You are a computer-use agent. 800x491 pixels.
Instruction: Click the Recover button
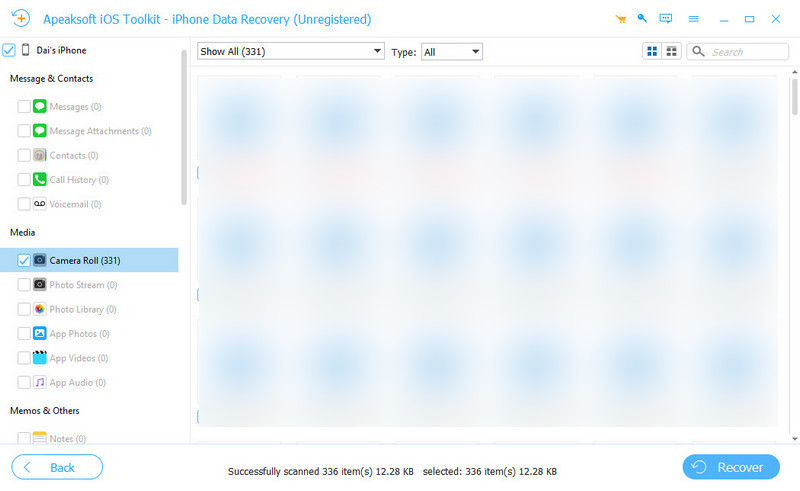731,467
